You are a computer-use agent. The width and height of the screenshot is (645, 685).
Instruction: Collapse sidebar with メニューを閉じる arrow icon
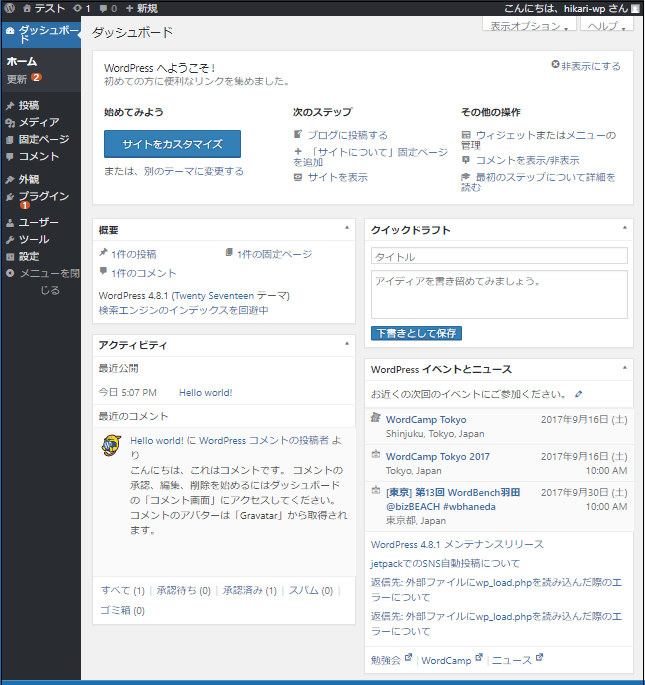(x=10, y=273)
